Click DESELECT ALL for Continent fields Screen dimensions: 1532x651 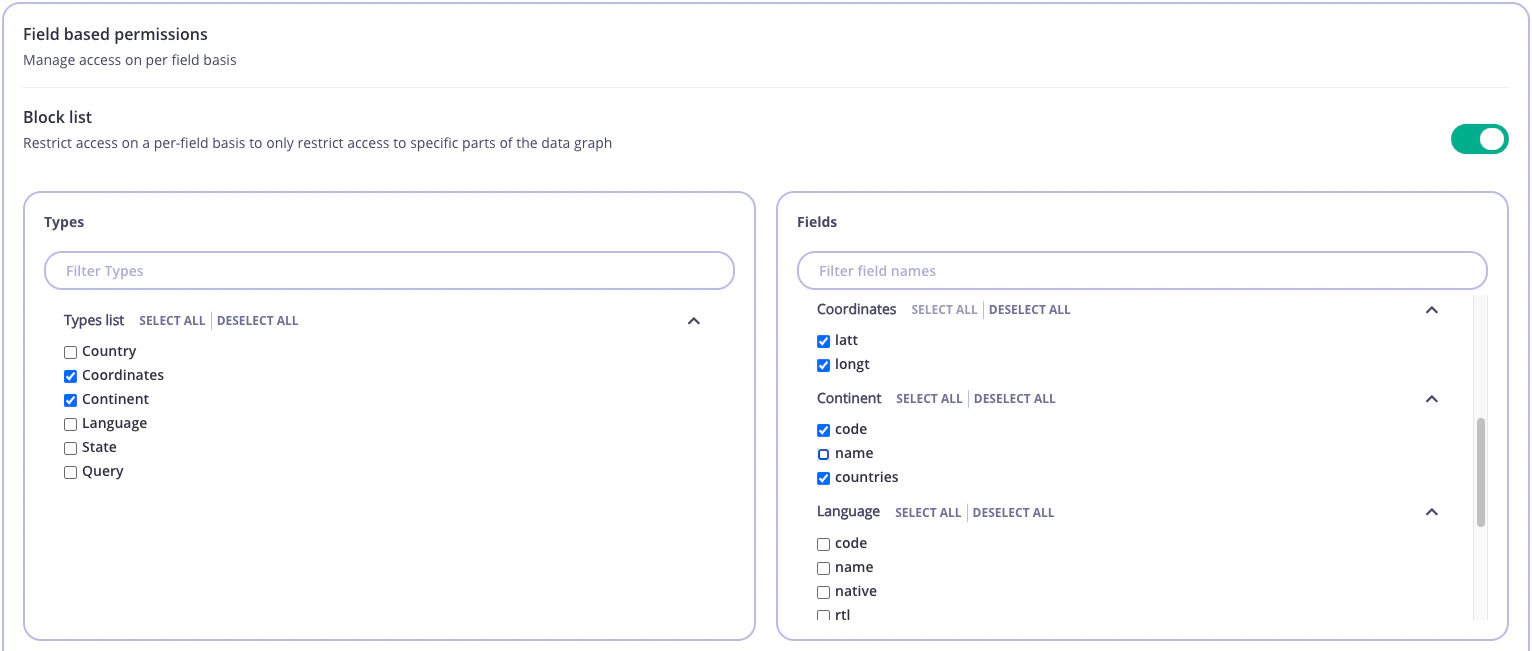click(1014, 399)
